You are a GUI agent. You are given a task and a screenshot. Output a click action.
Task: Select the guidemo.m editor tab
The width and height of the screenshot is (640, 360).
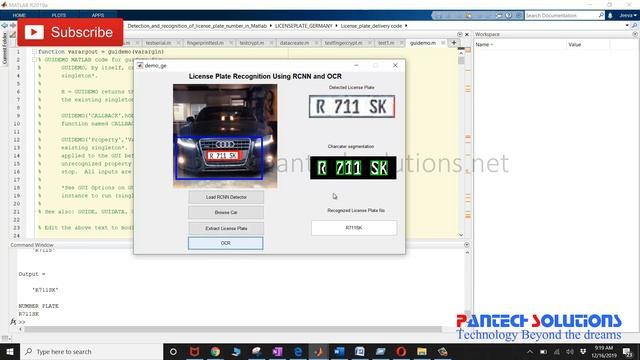click(423, 43)
